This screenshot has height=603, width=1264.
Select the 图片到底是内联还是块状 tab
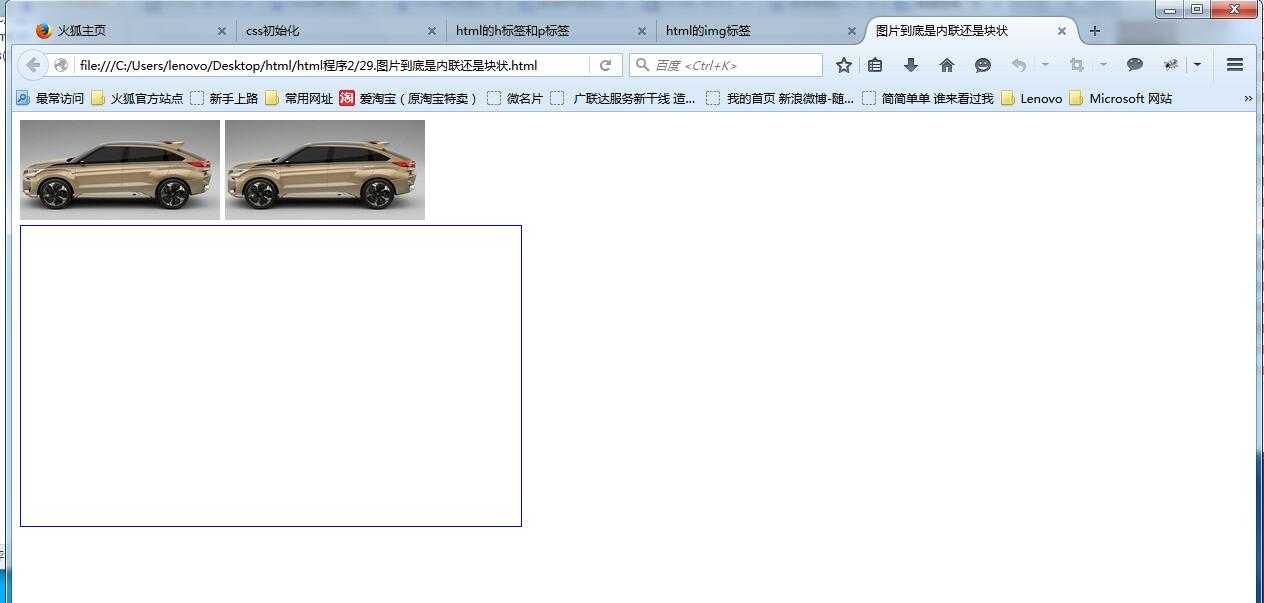(971, 31)
